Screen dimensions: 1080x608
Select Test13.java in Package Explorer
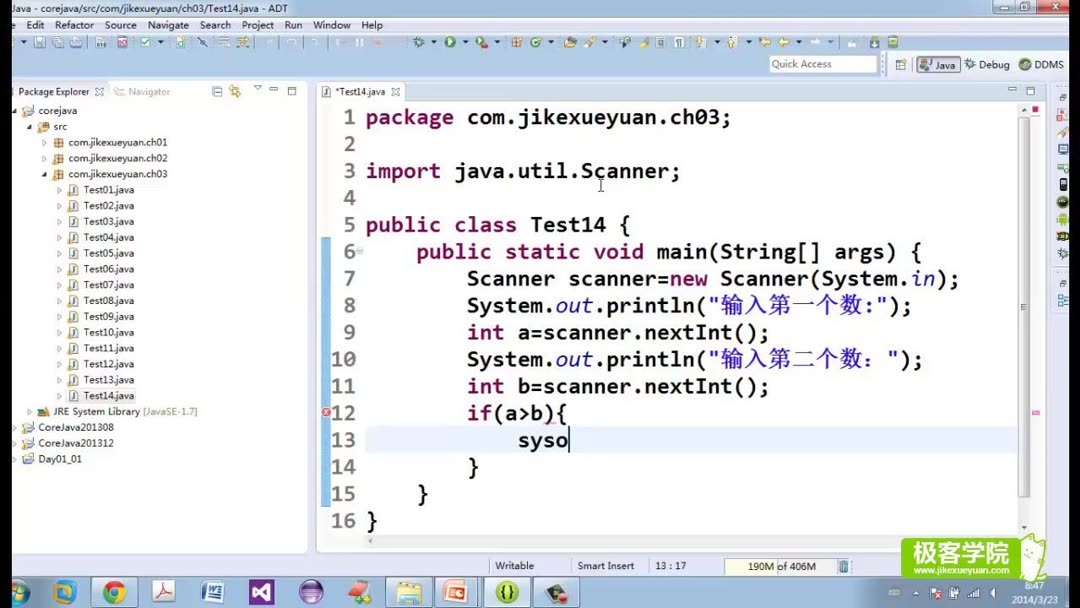108,379
